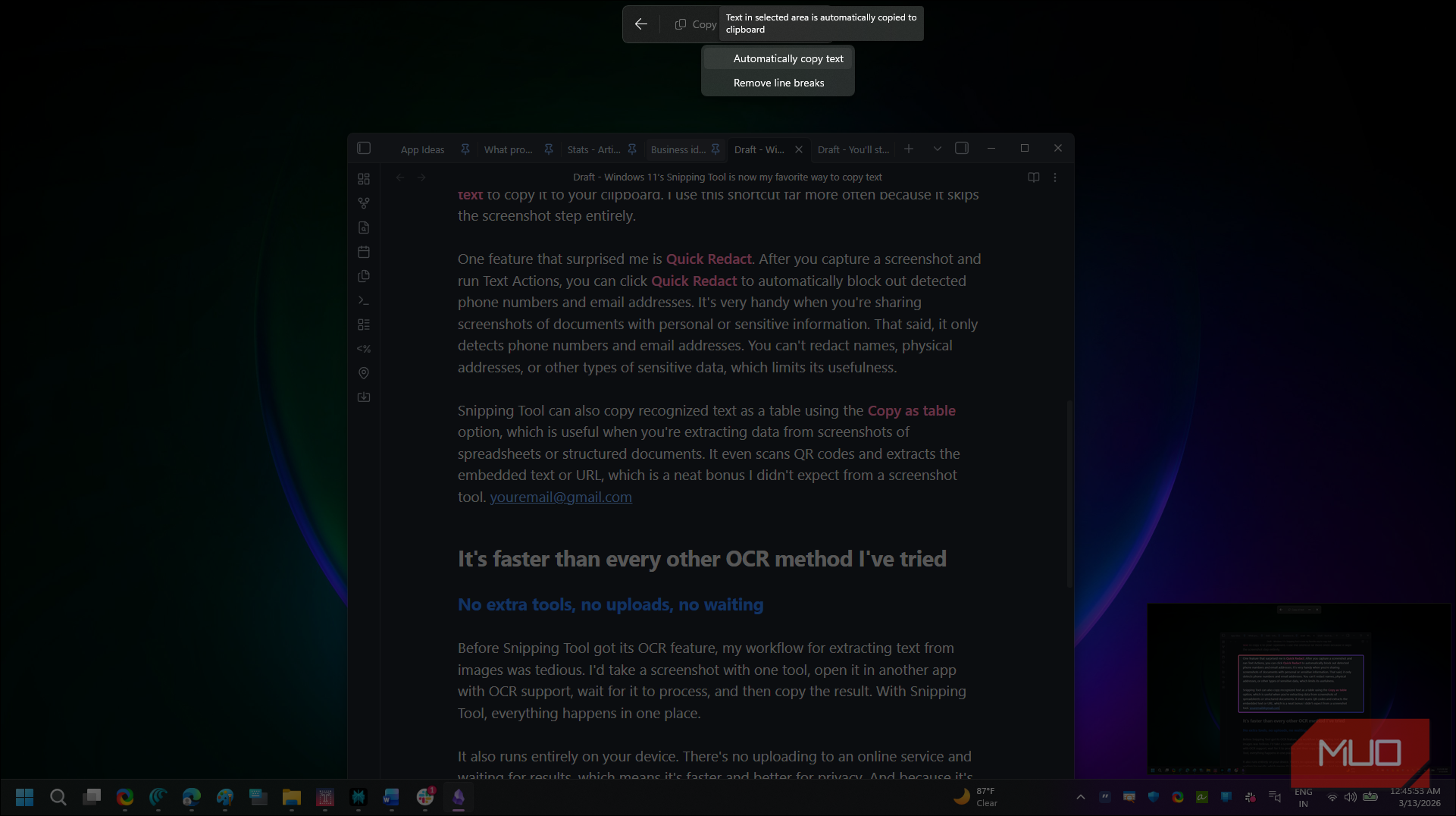Click the Obsidian note vertical scrollbar
The width and height of the screenshot is (1456, 816).
point(1069,493)
